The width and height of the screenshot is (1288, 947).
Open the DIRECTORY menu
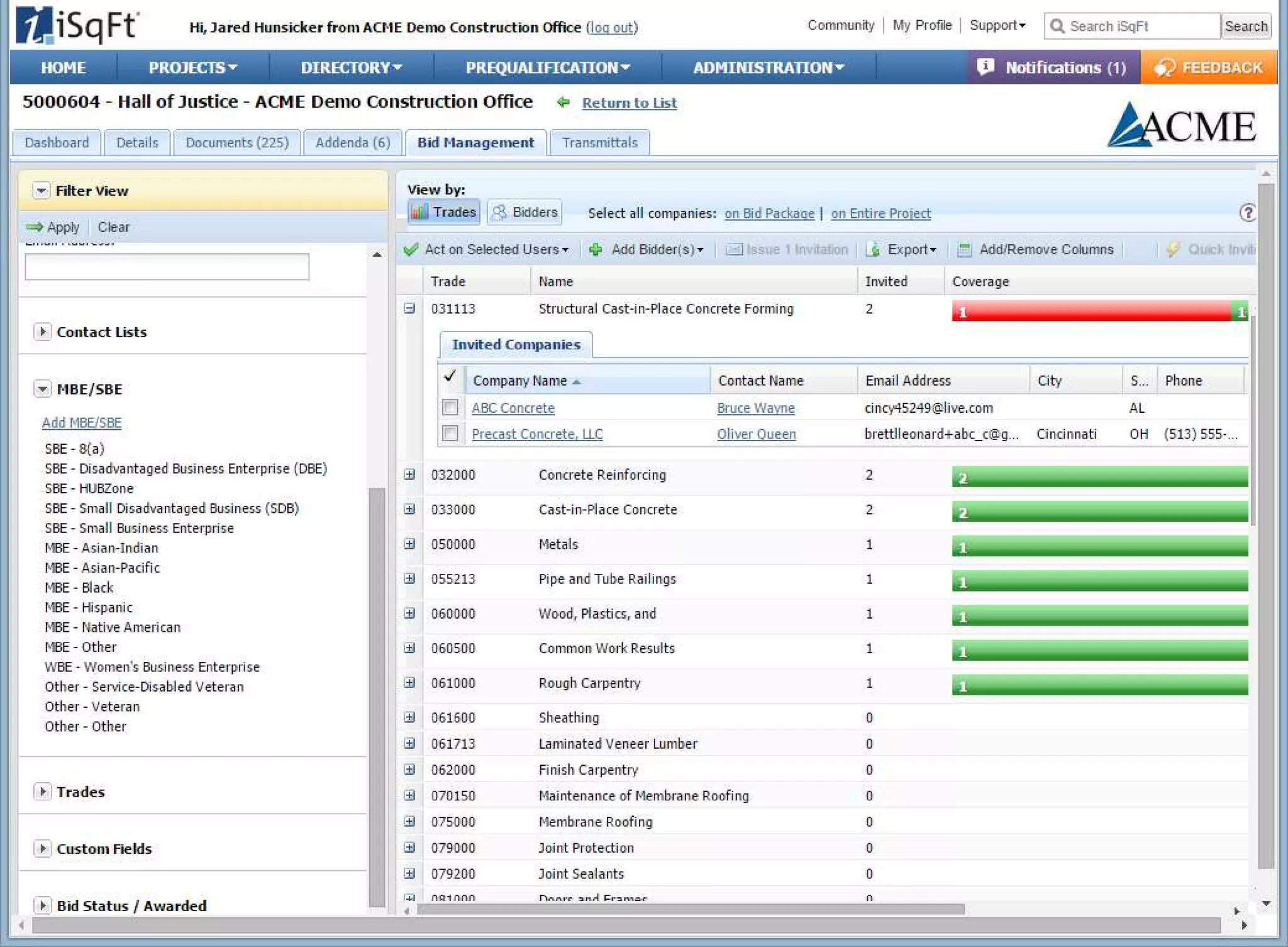tap(351, 67)
